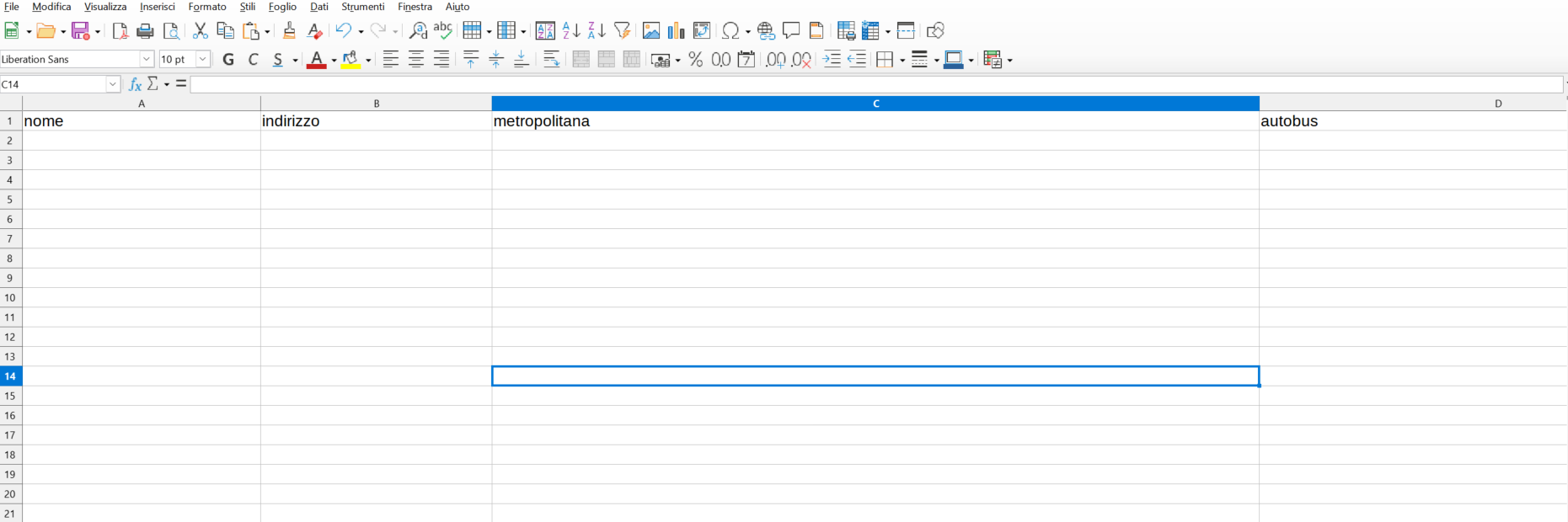The height and width of the screenshot is (522, 1568).
Task: Toggle bold formatting (G button)
Action: point(228,60)
